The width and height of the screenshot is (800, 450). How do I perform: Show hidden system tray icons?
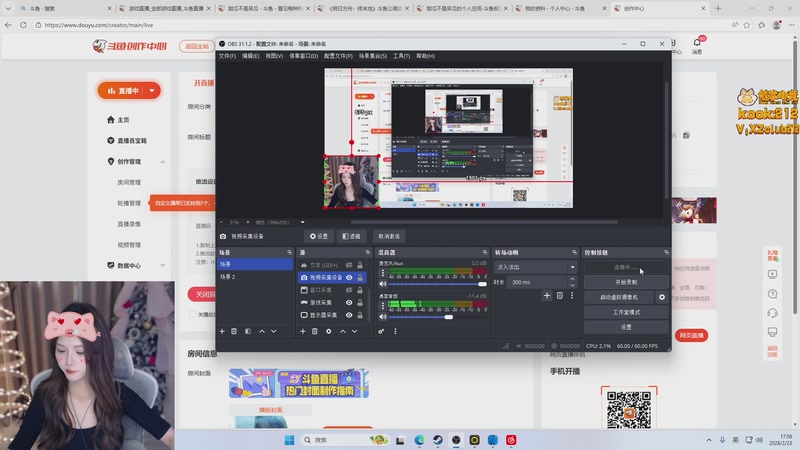click(709, 440)
